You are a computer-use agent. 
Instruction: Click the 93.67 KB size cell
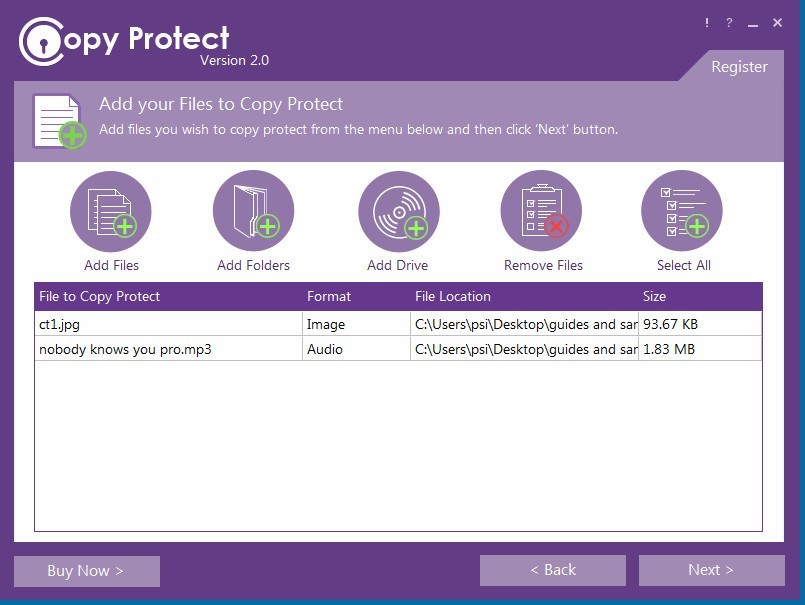700,324
